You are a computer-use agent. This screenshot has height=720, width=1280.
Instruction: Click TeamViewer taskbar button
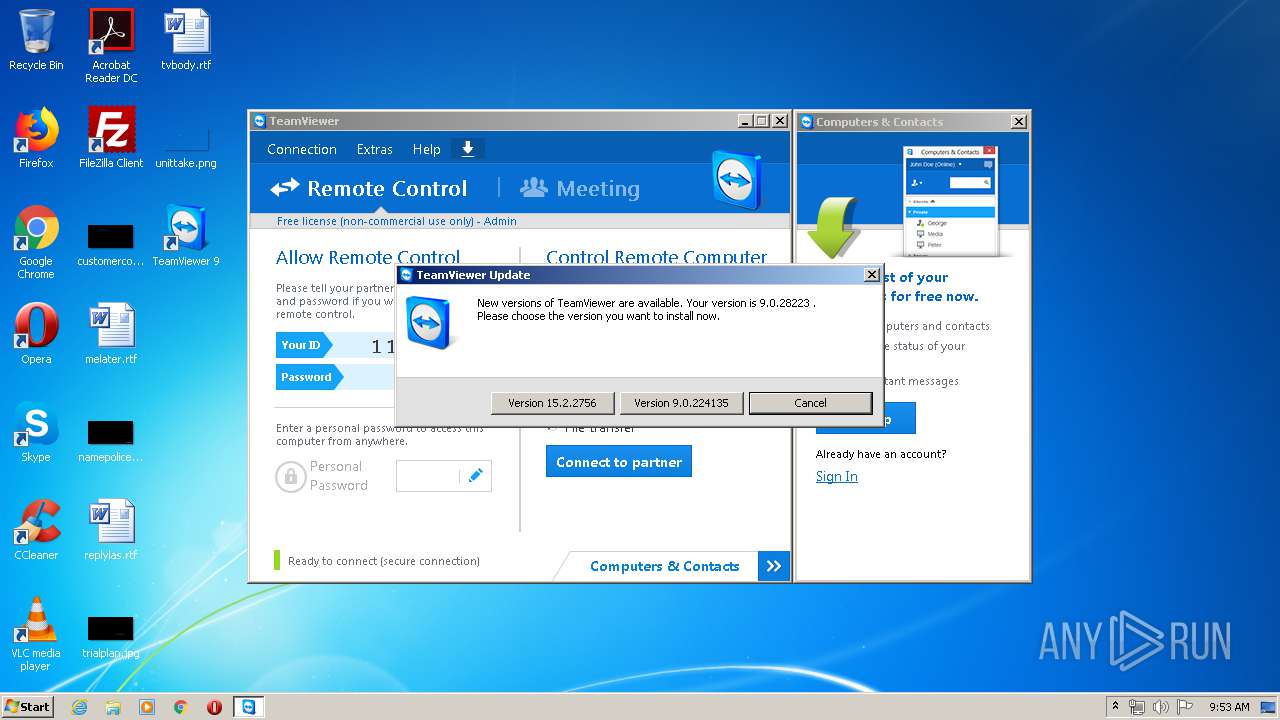tap(248, 707)
